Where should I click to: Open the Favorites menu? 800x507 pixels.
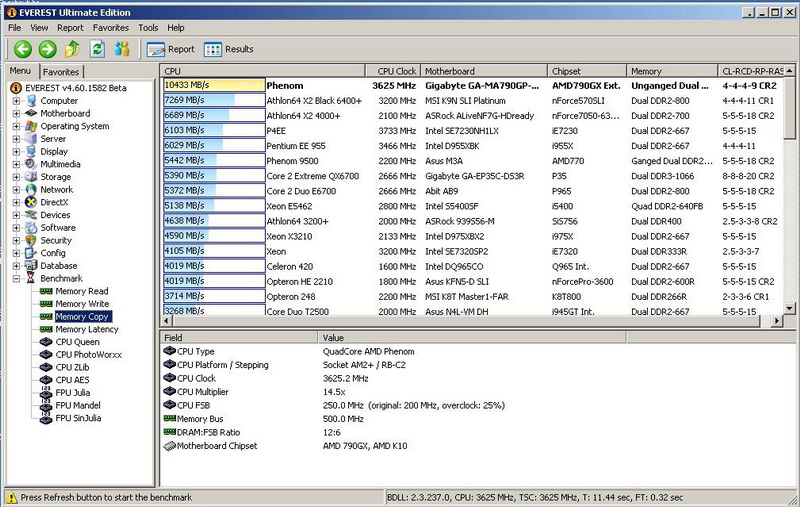(x=111, y=28)
